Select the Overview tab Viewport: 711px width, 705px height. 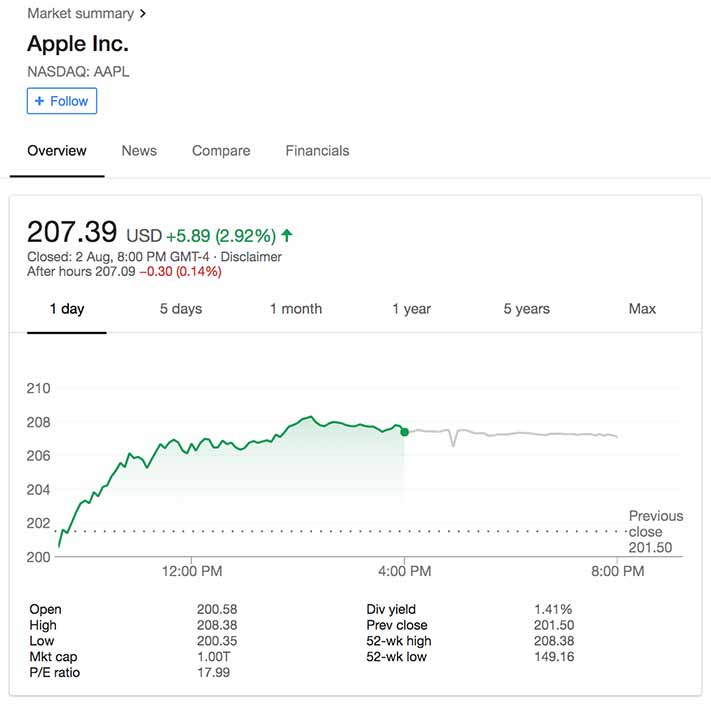point(57,151)
